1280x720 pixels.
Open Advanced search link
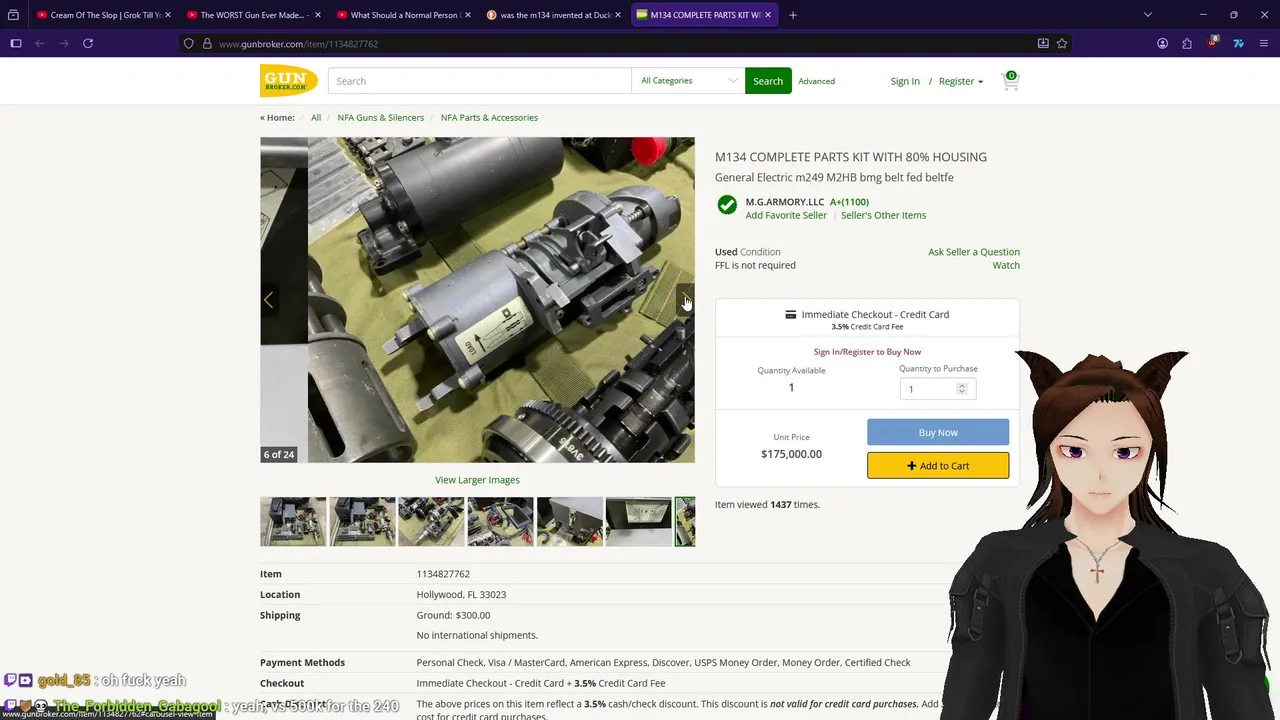[816, 81]
